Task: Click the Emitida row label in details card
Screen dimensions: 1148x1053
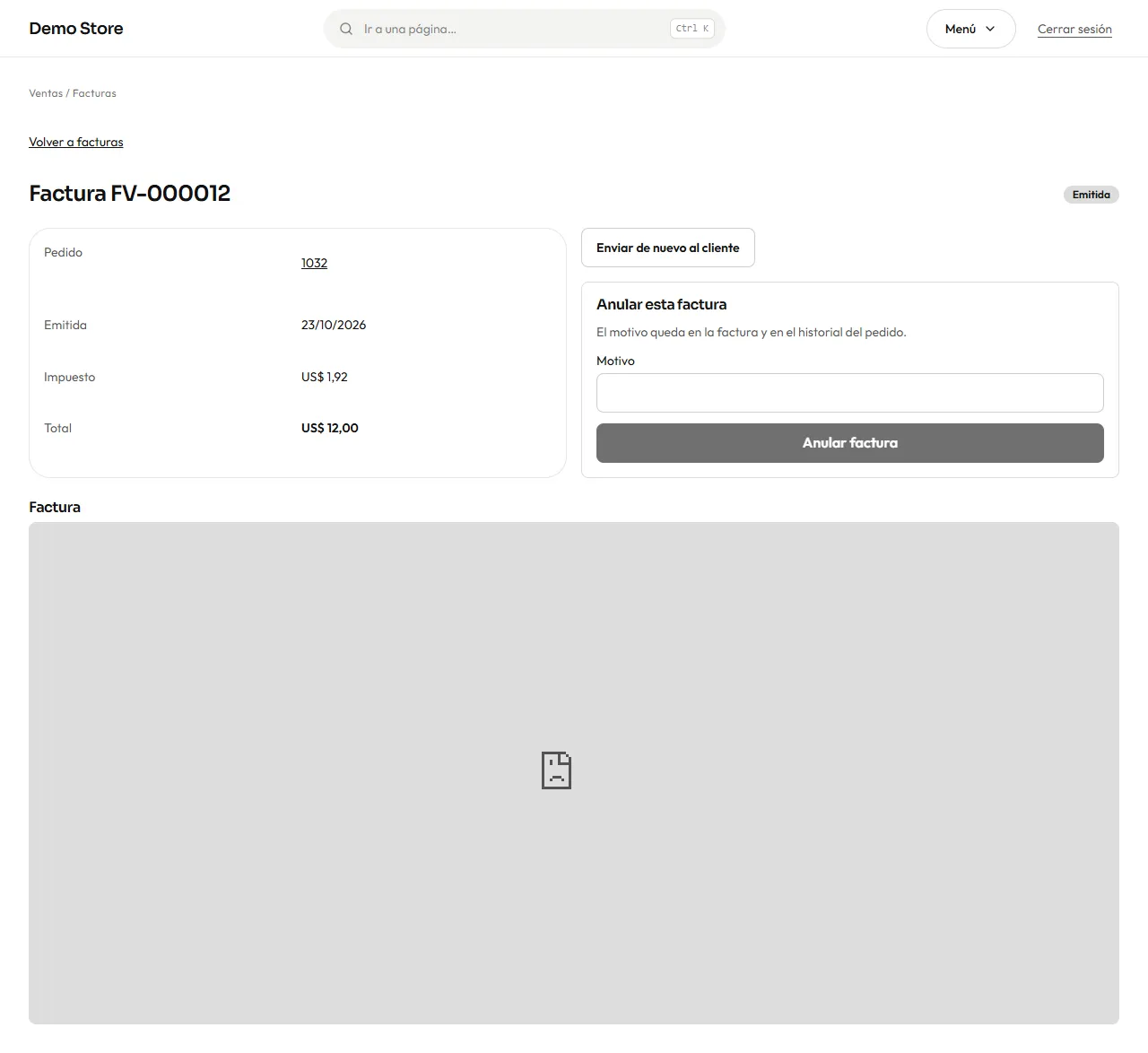Action: tap(65, 325)
